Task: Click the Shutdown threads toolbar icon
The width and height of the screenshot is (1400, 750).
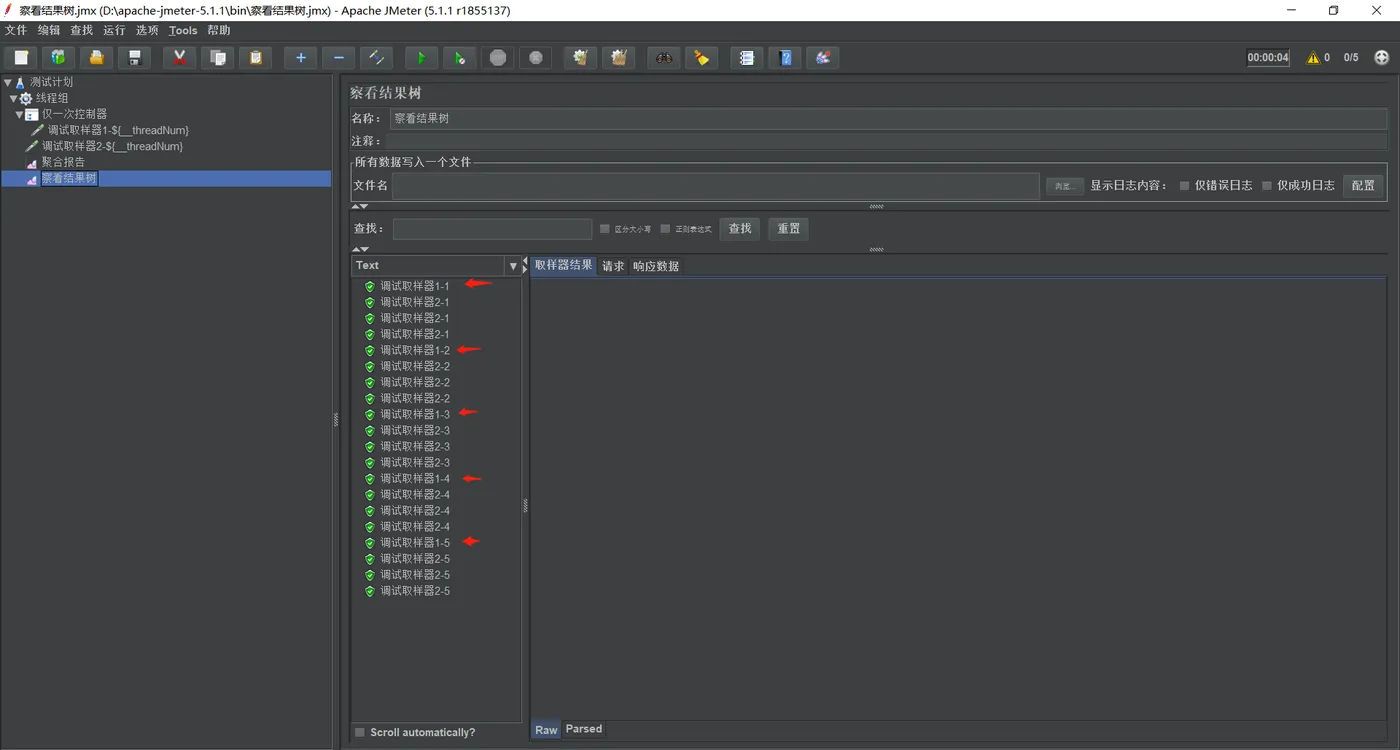Action: 535,58
